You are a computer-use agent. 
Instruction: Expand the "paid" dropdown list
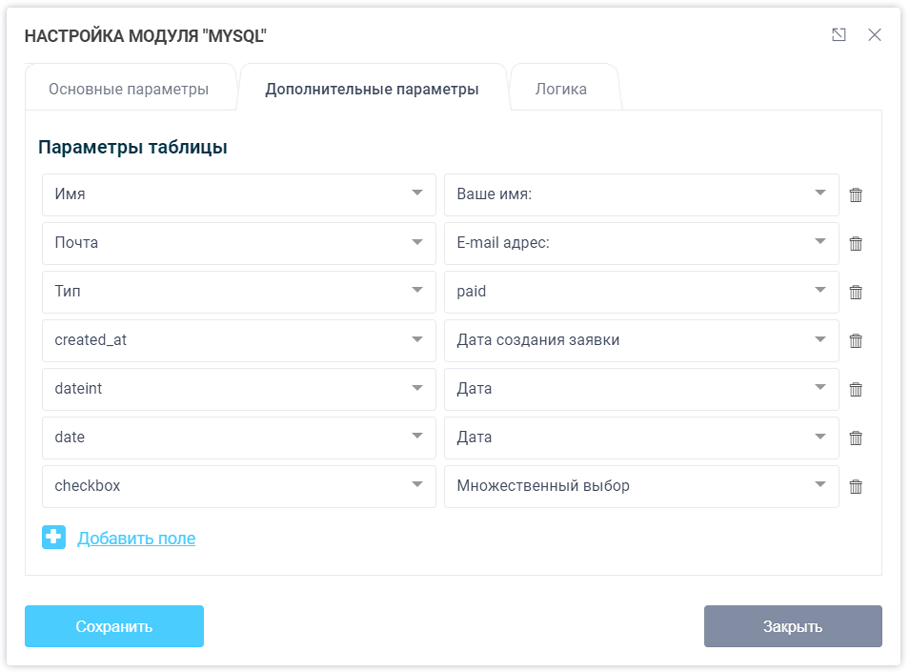[820, 292]
